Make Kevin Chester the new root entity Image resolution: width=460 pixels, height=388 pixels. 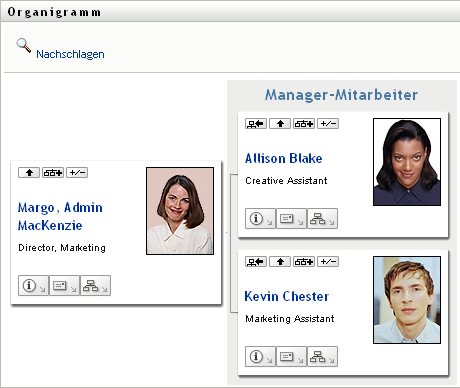tap(256, 262)
